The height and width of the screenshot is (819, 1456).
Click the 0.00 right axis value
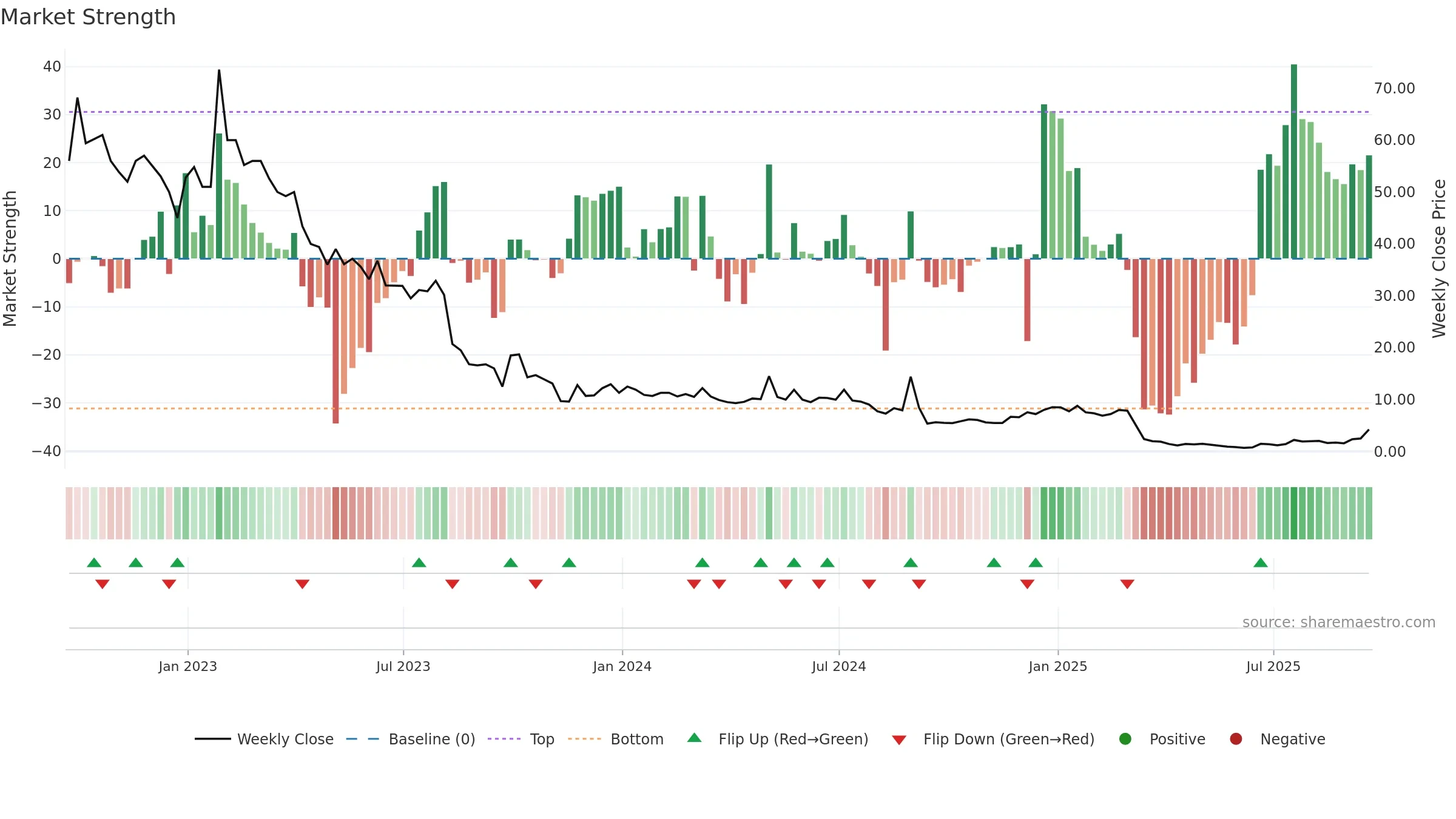[1390, 452]
